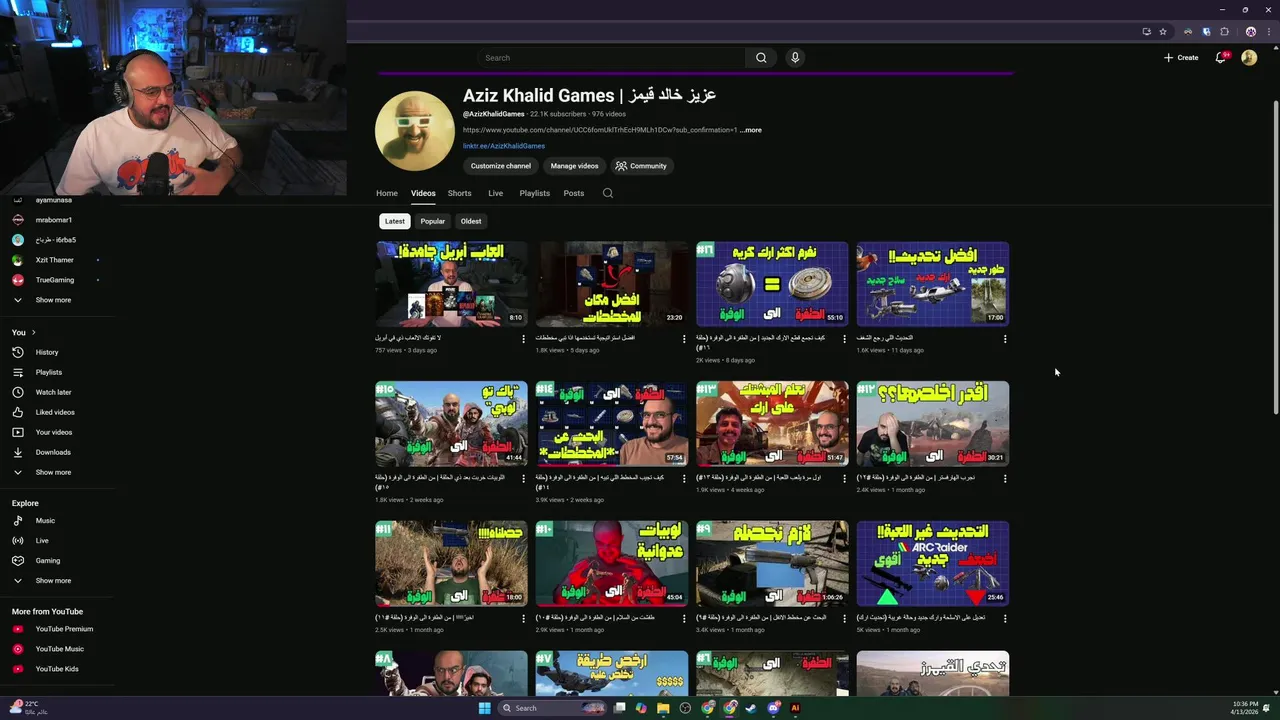Open options menu for the 25:46 video
1280x720 pixels.
click(x=1005, y=619)
